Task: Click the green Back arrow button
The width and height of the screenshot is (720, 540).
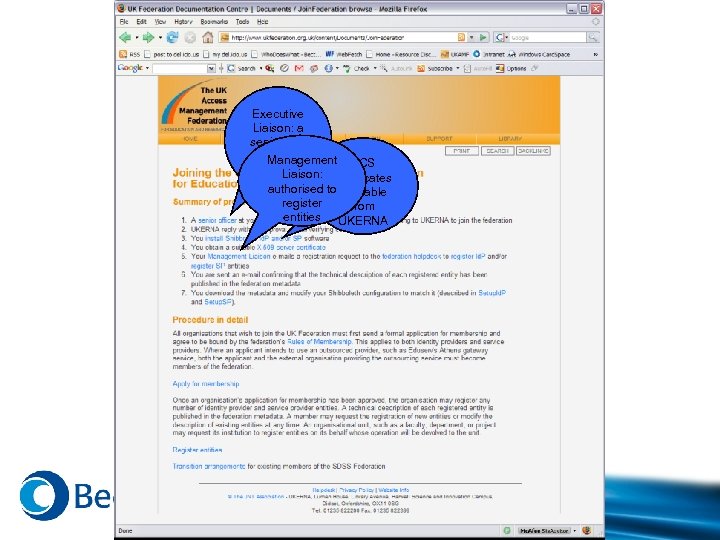Action: 125,38
